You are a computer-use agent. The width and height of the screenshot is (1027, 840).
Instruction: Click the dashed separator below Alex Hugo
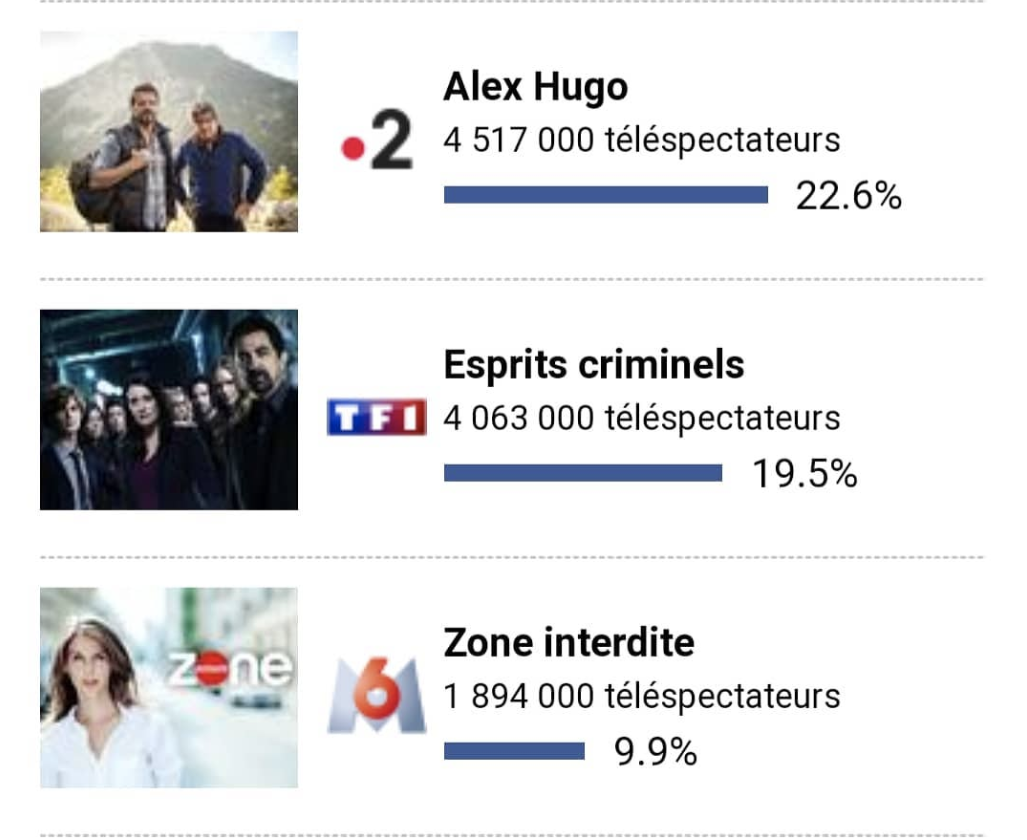(512, 279)
